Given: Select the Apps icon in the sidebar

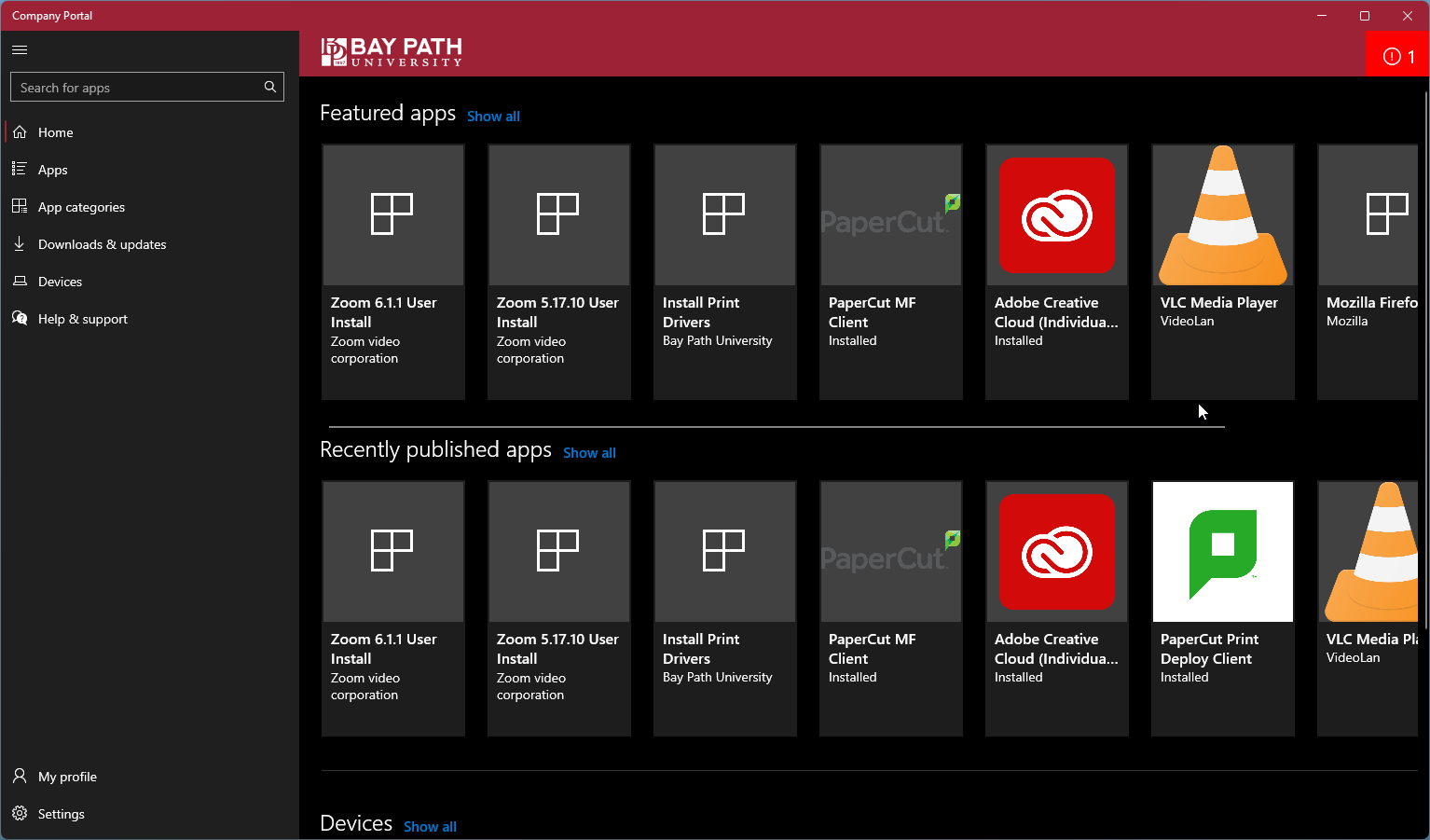Looking at the screenshot, I should [19, 169].
